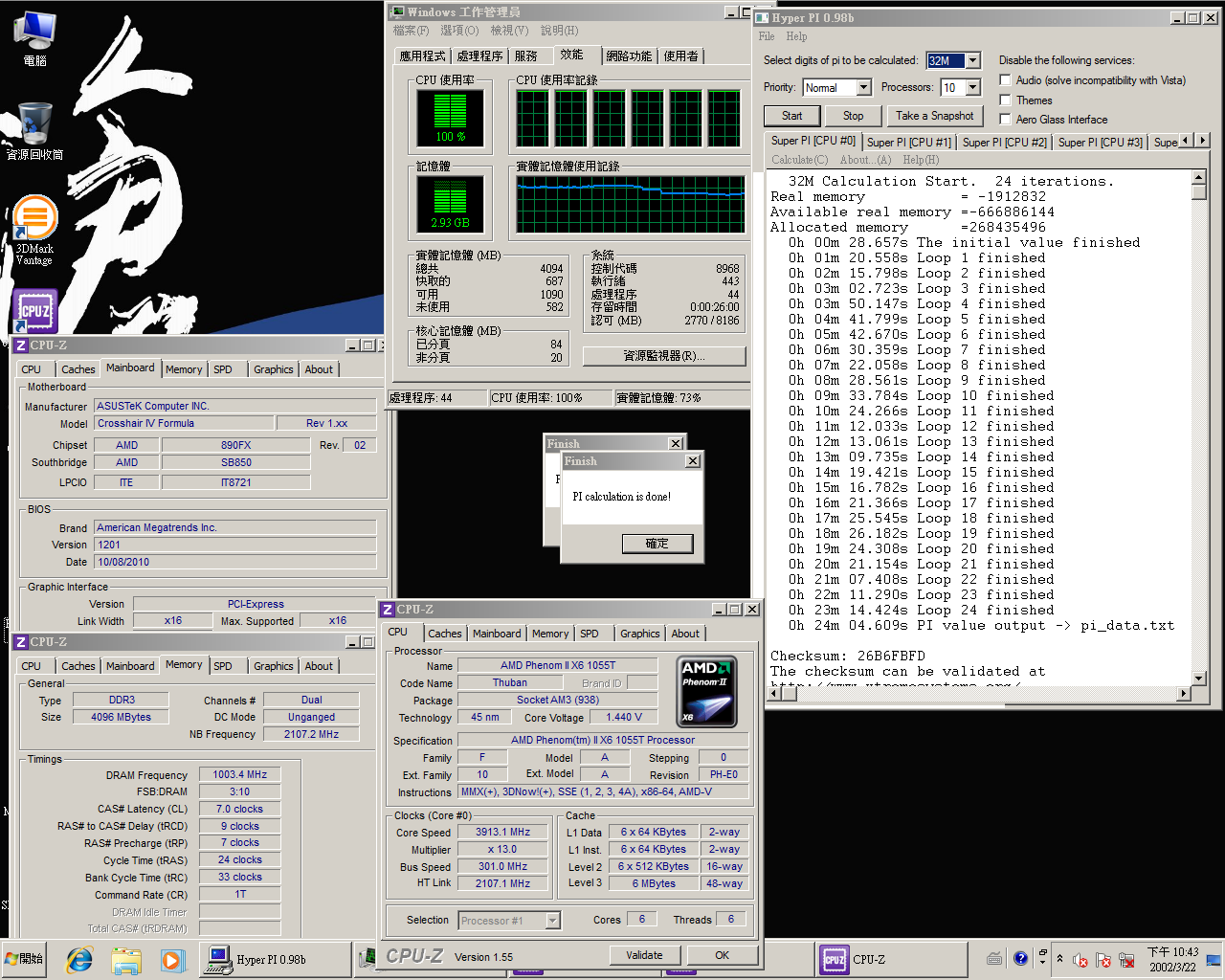Screen dimensions: 1225x980
Task: Click the help question-mark tray icon
Action: (x=1020, y=958)
